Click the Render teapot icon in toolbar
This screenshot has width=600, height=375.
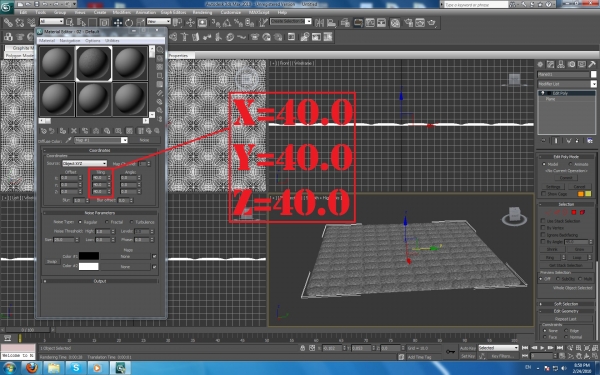(432, 23)
